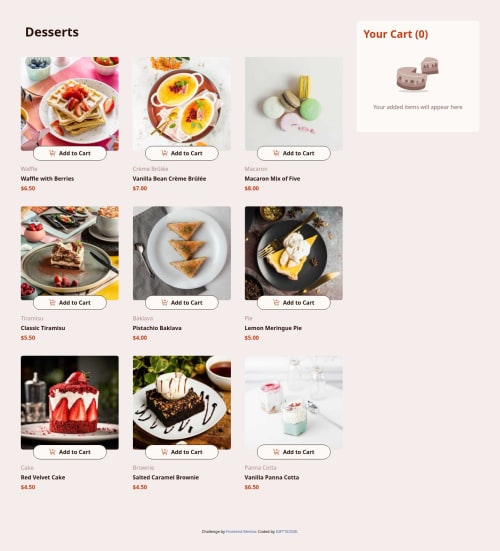Click the empty cart cake illustration
Image resolution: width=500 pixels, height=551 pixels.
[x=417, y=74]
